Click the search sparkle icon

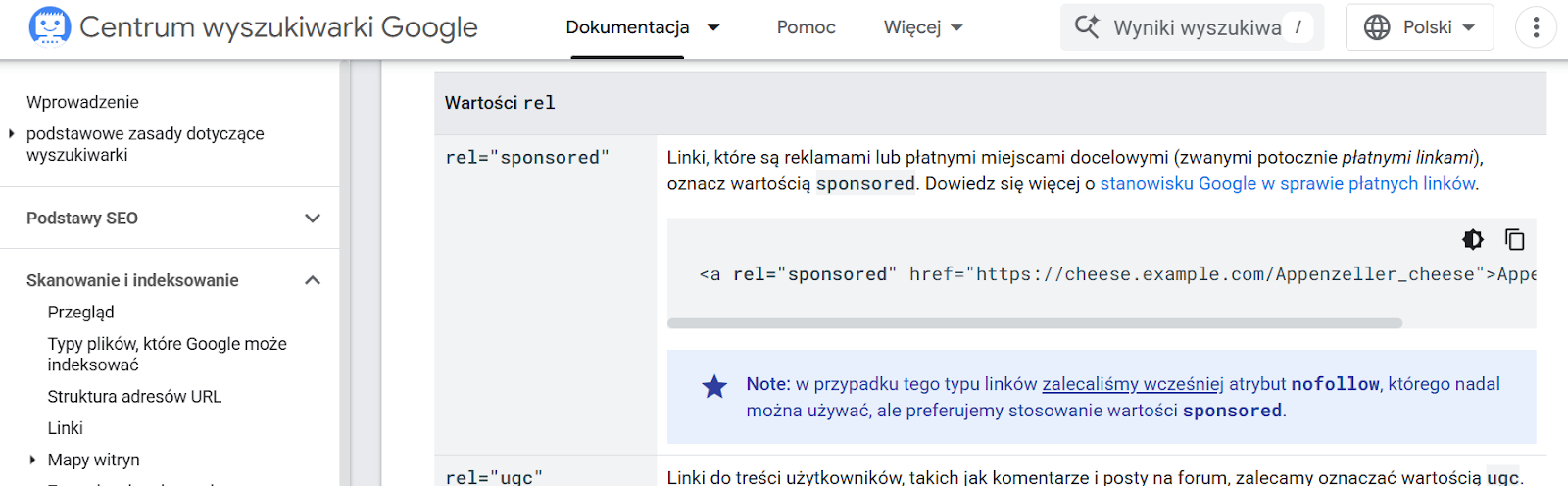(x=1087, y=26)
